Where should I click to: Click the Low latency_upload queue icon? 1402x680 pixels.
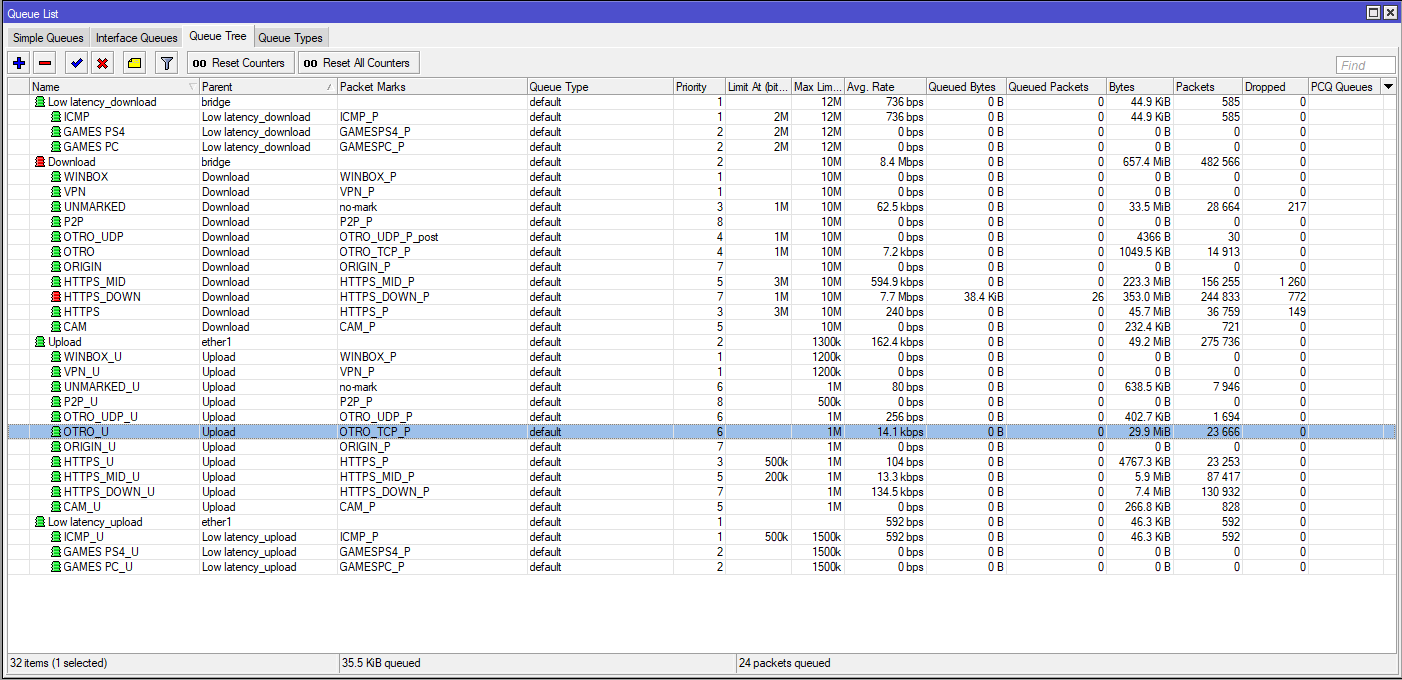tap(40, 522)
